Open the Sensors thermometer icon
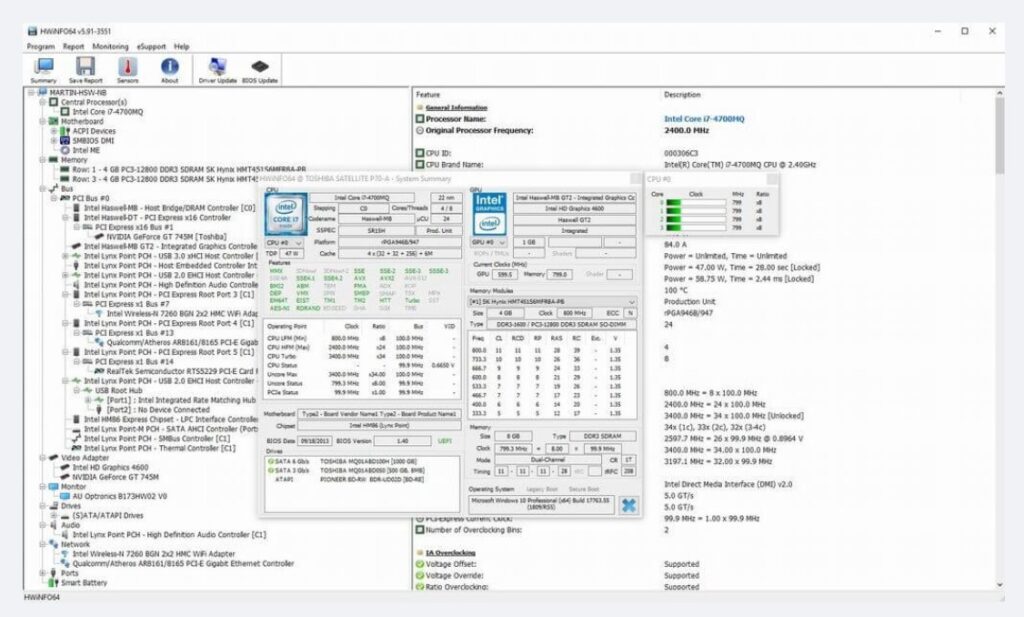Image resolution: width=1024 pixels, height=617 pixels. pos(128,68)
